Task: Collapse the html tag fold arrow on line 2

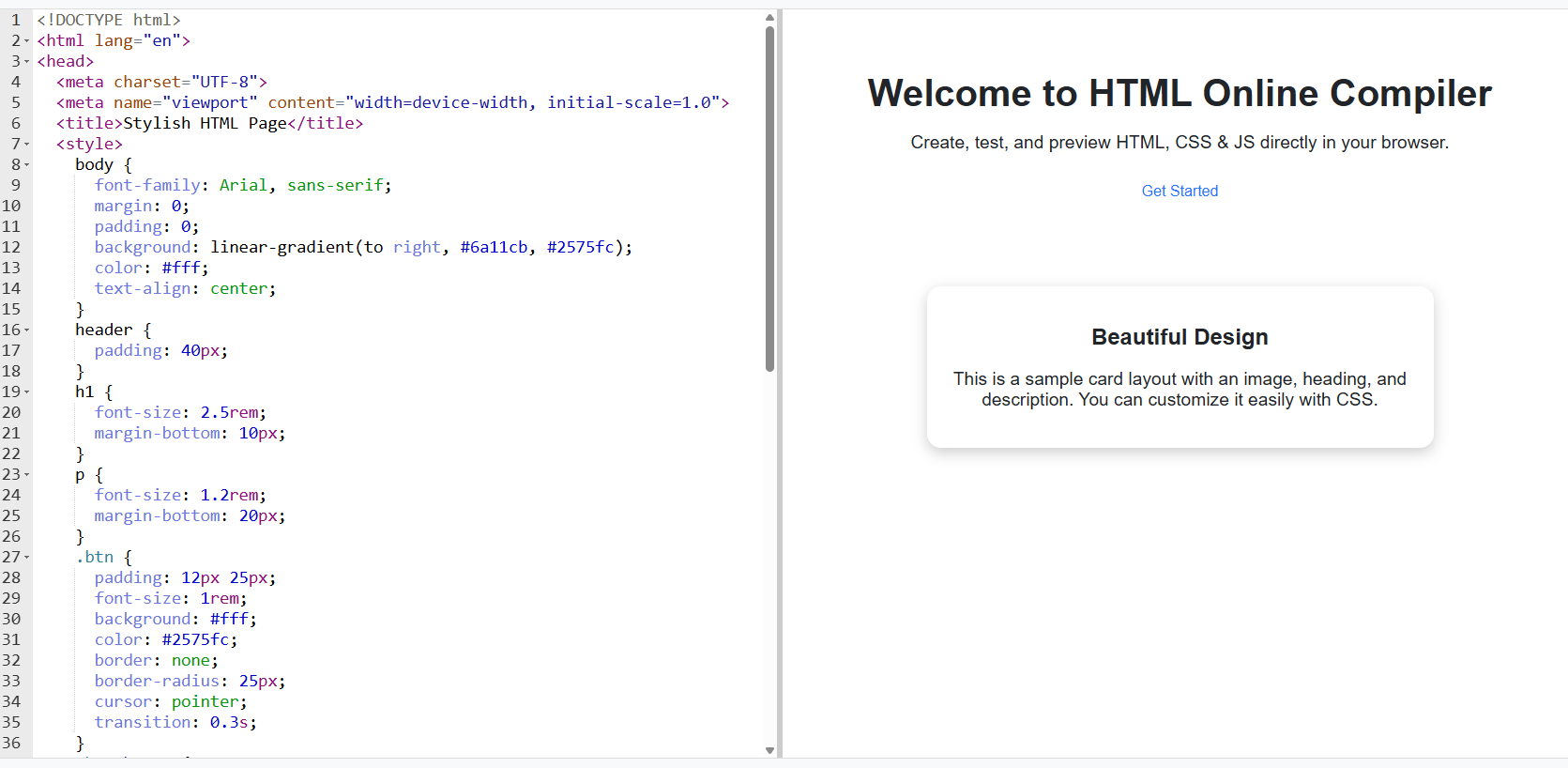Action: tap(27, 41)
